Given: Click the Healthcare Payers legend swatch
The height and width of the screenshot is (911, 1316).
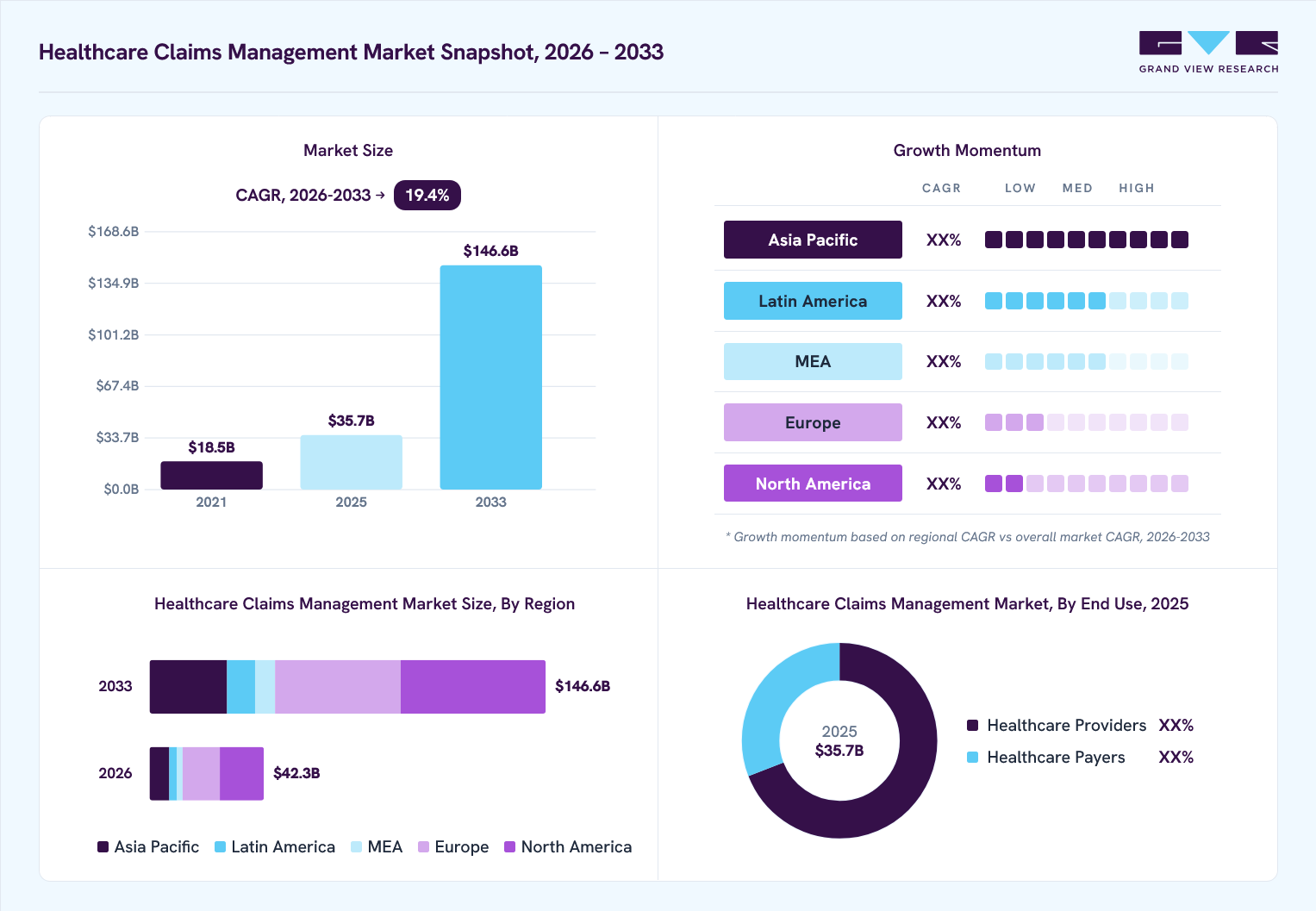Looking at the screenshot, I should [972, 757].
